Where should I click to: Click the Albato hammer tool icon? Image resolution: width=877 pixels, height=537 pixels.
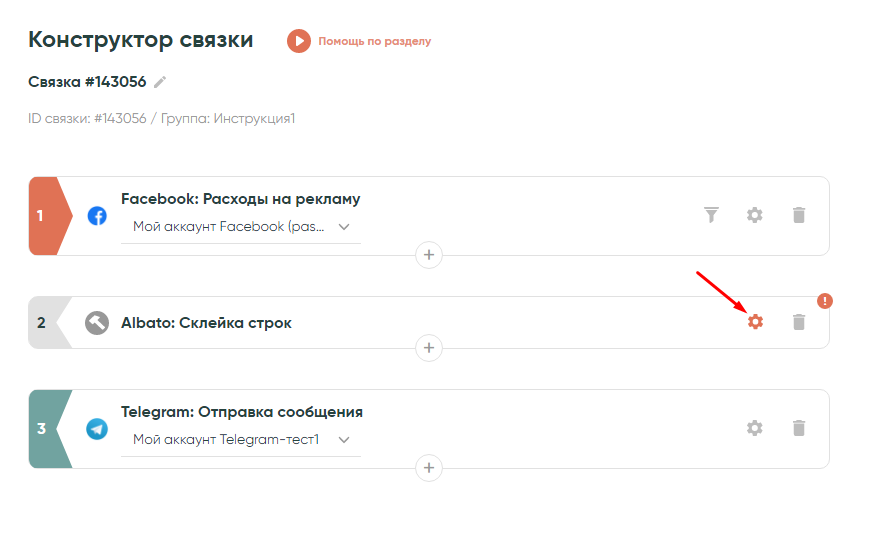tap(97, 322)
